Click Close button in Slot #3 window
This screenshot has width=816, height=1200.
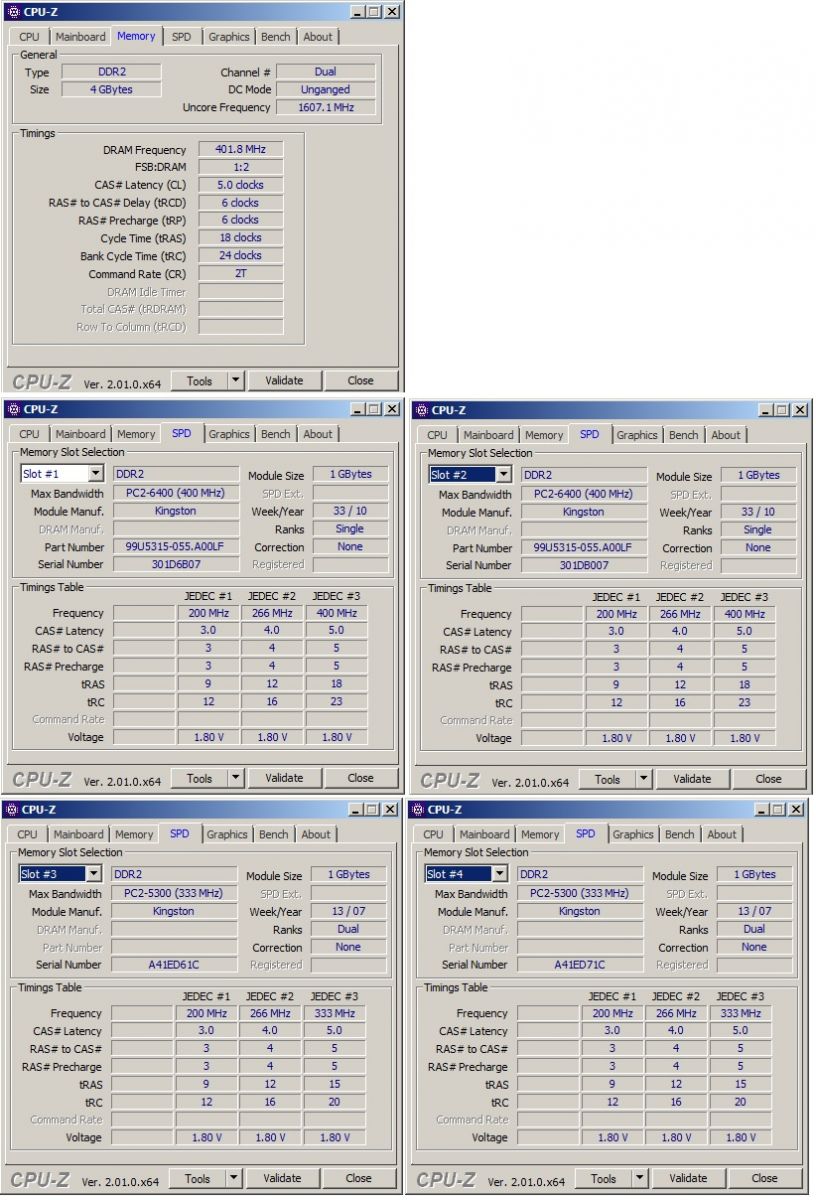[359, 1178]
